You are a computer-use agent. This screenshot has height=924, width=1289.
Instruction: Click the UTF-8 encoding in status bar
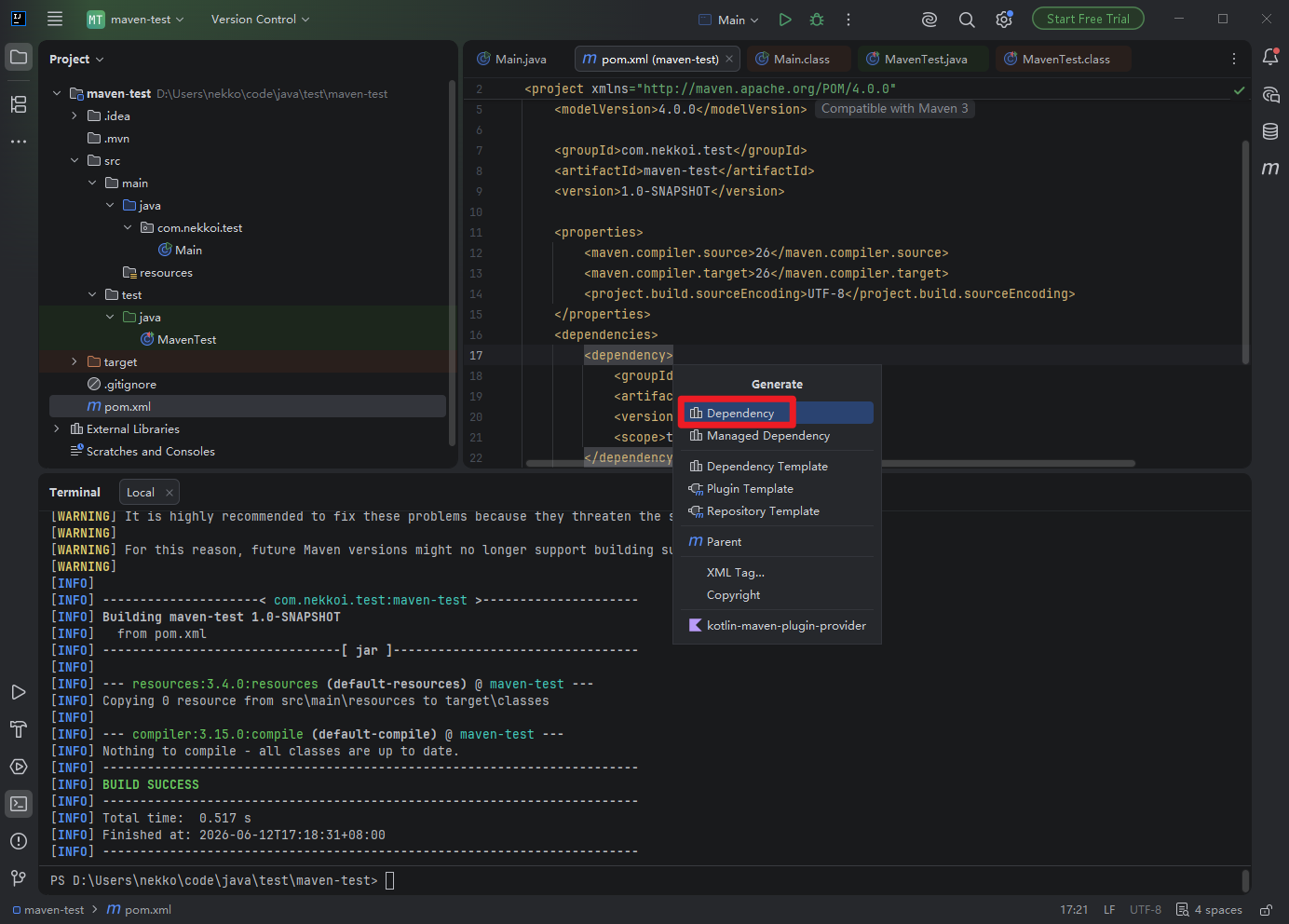click(x=1146, y=910)
